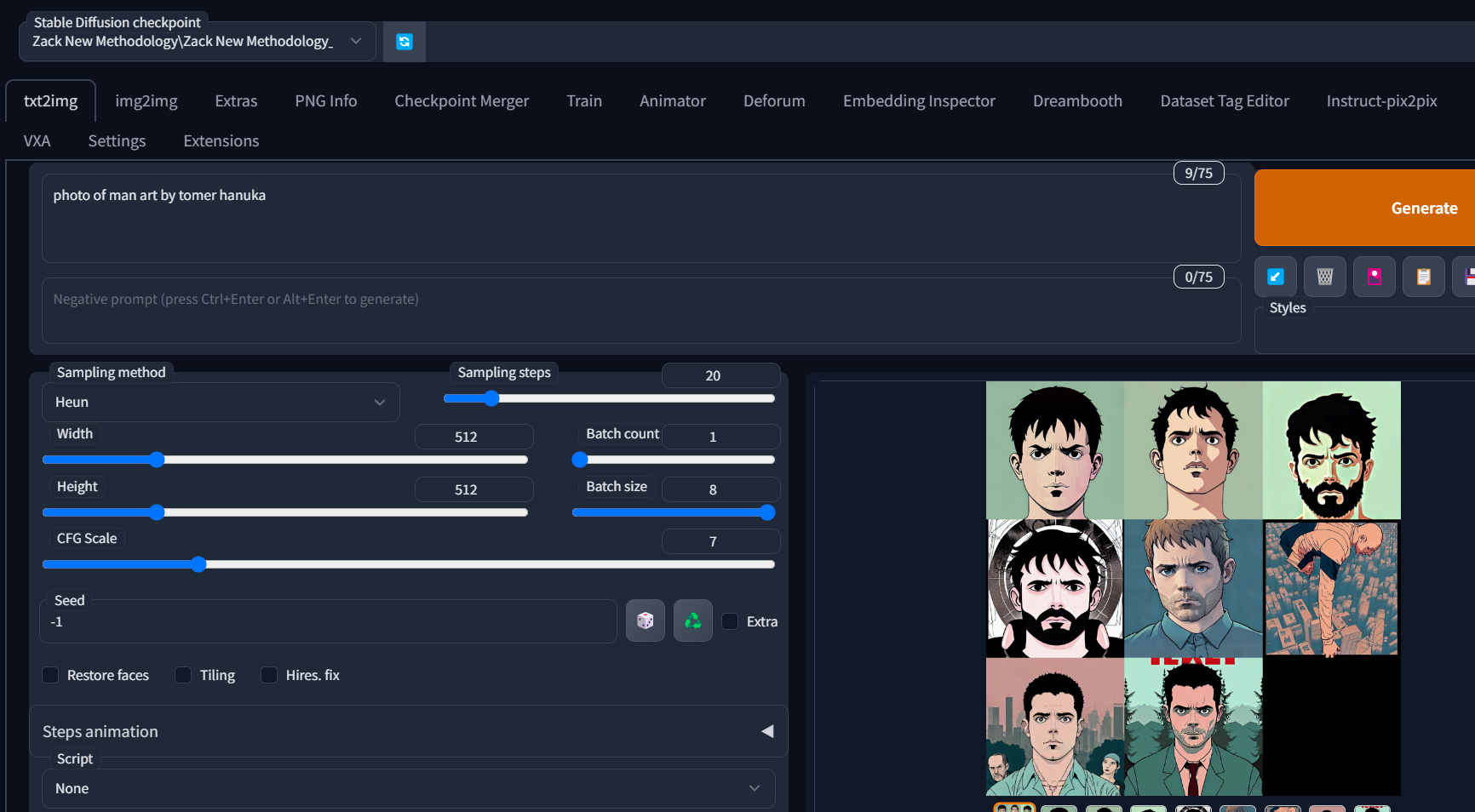Image resolution: width=1475 pixels, height=812 pixels.
Task: Check the Hires. fix option
Action: coord(269,675)
